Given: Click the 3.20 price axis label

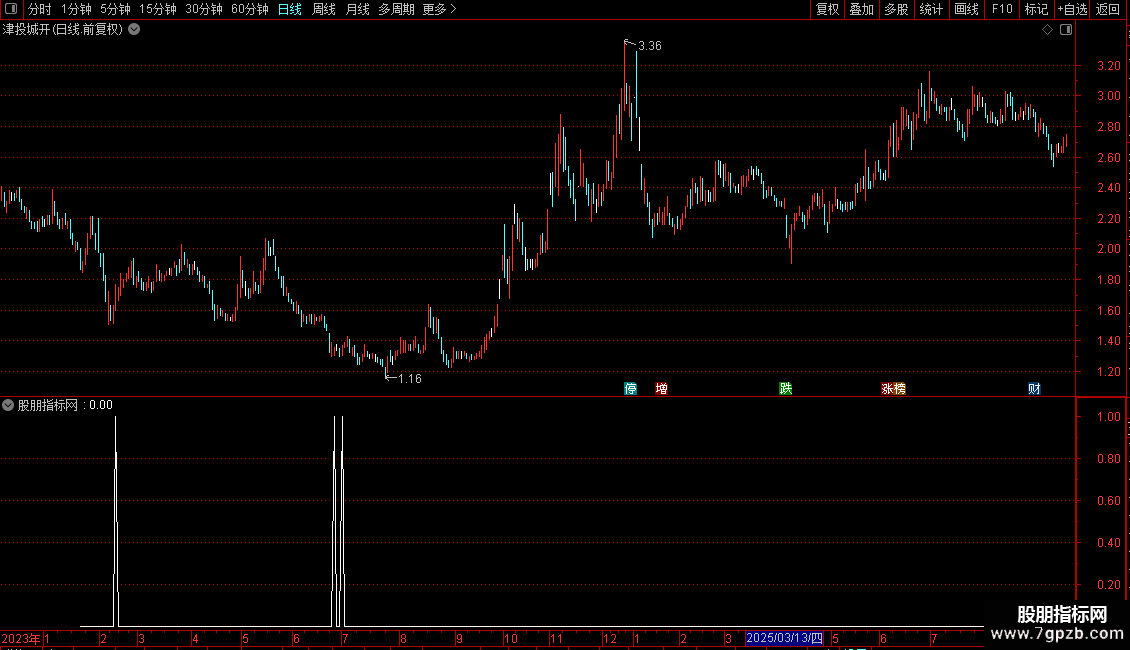Looking at the screenshot, I should tap(1108, 66).
